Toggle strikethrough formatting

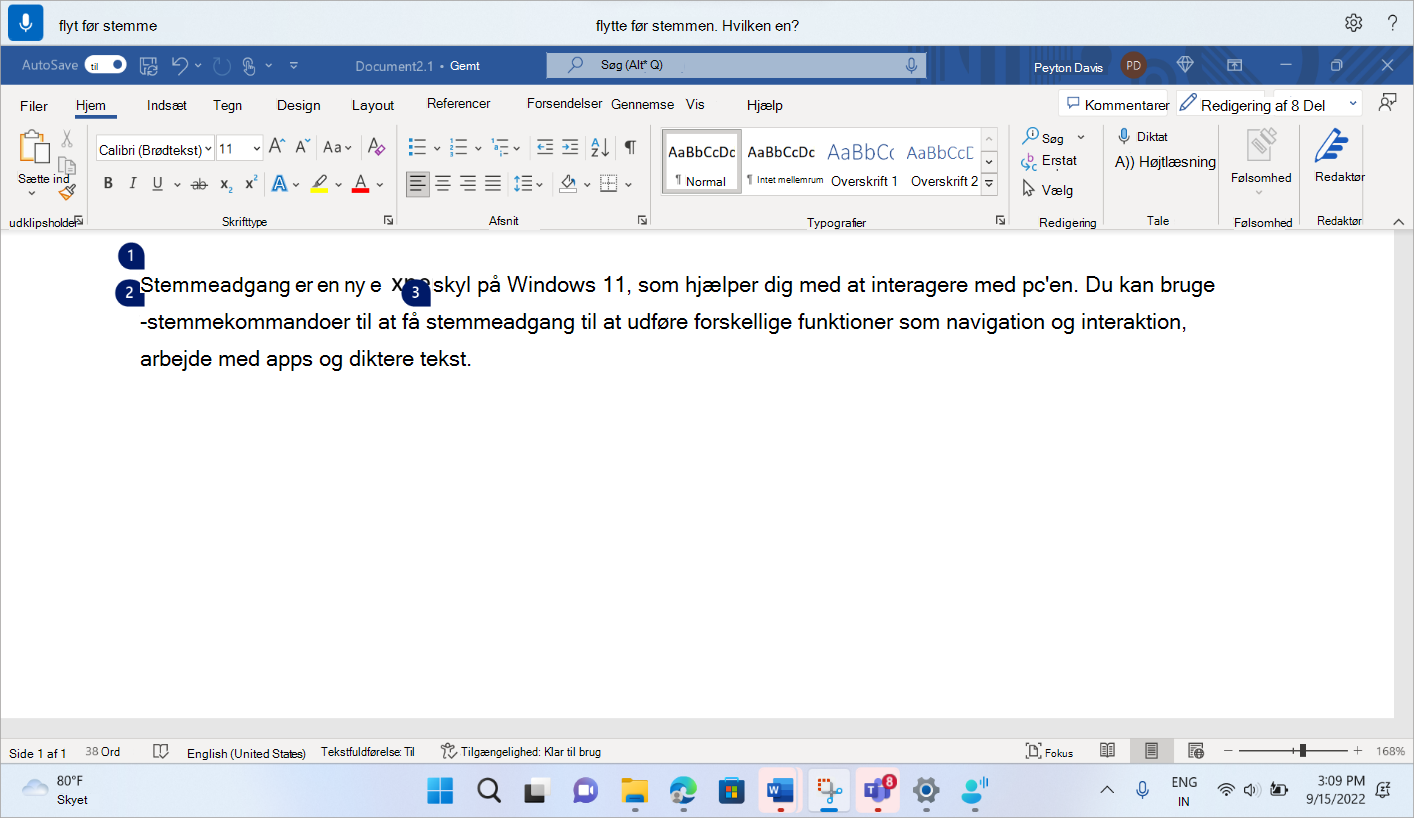click(x=198, y=184)
